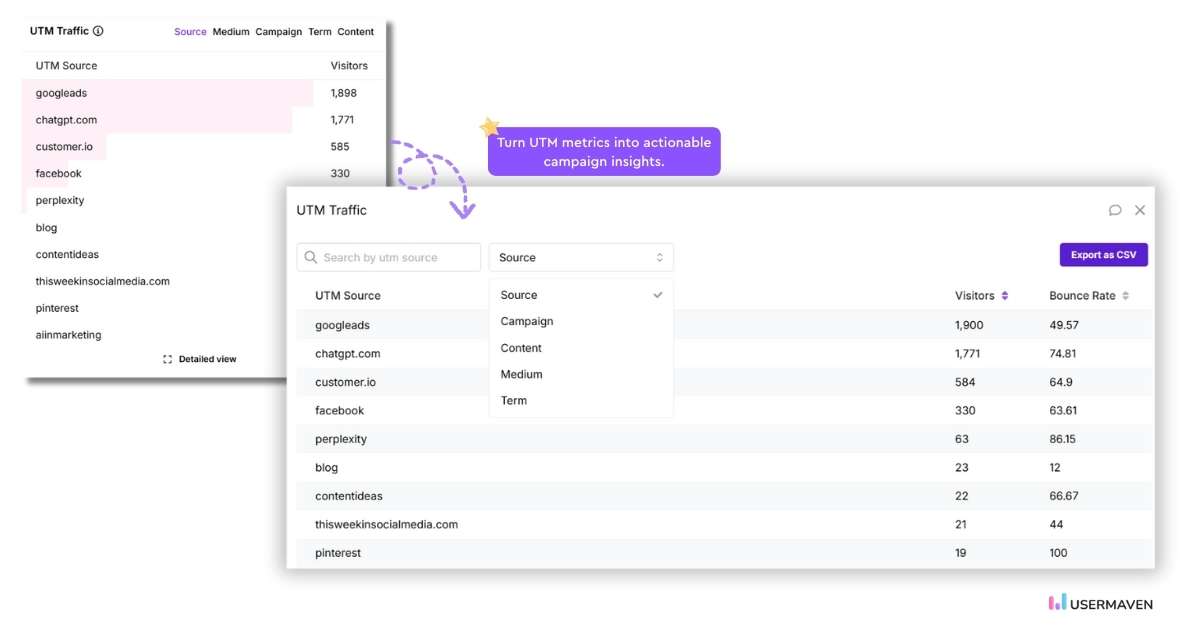Click customer.io in small widget list
The image size is (1200, 630).
coord(64,147)
